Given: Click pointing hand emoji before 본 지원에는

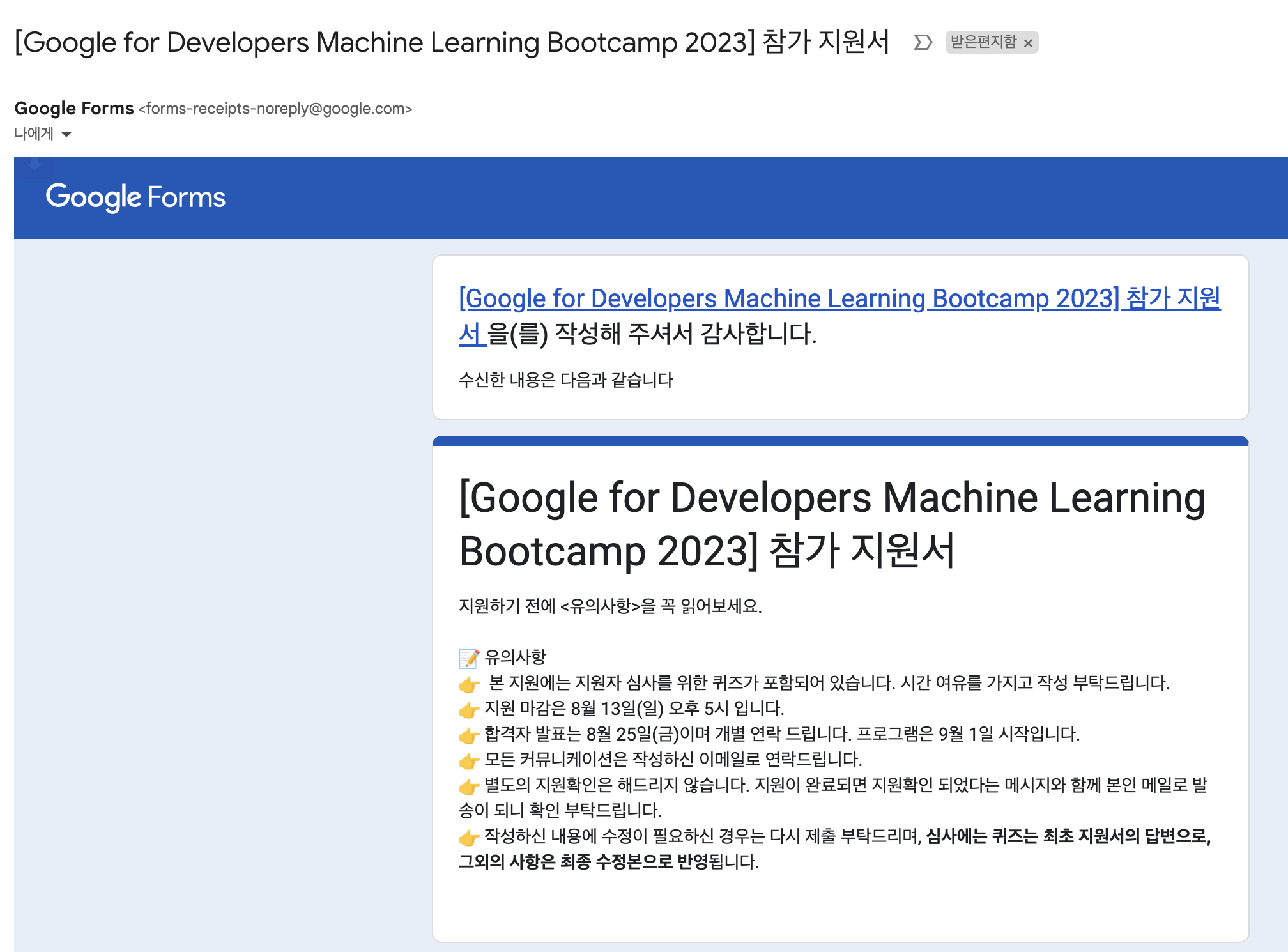Looking at the screenshot, I should (x=469, y=684).
